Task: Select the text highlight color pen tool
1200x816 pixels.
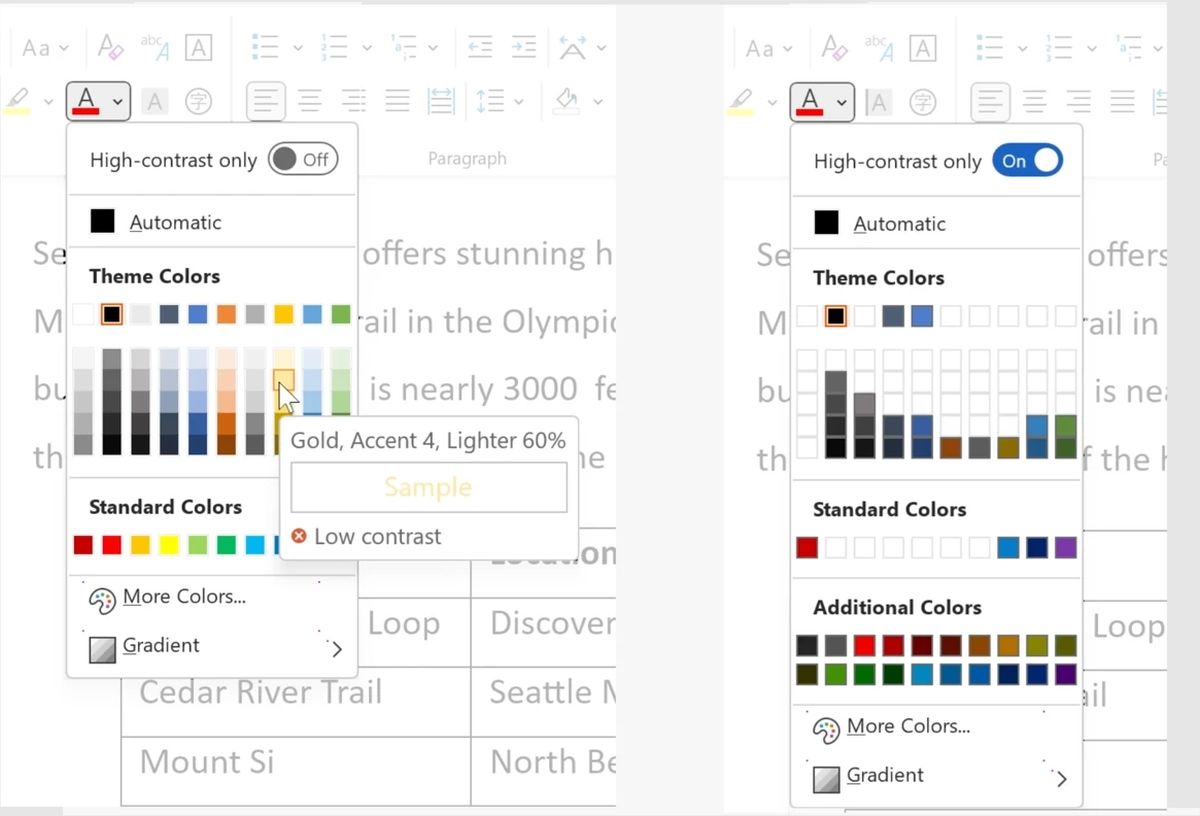Action: 17,100
